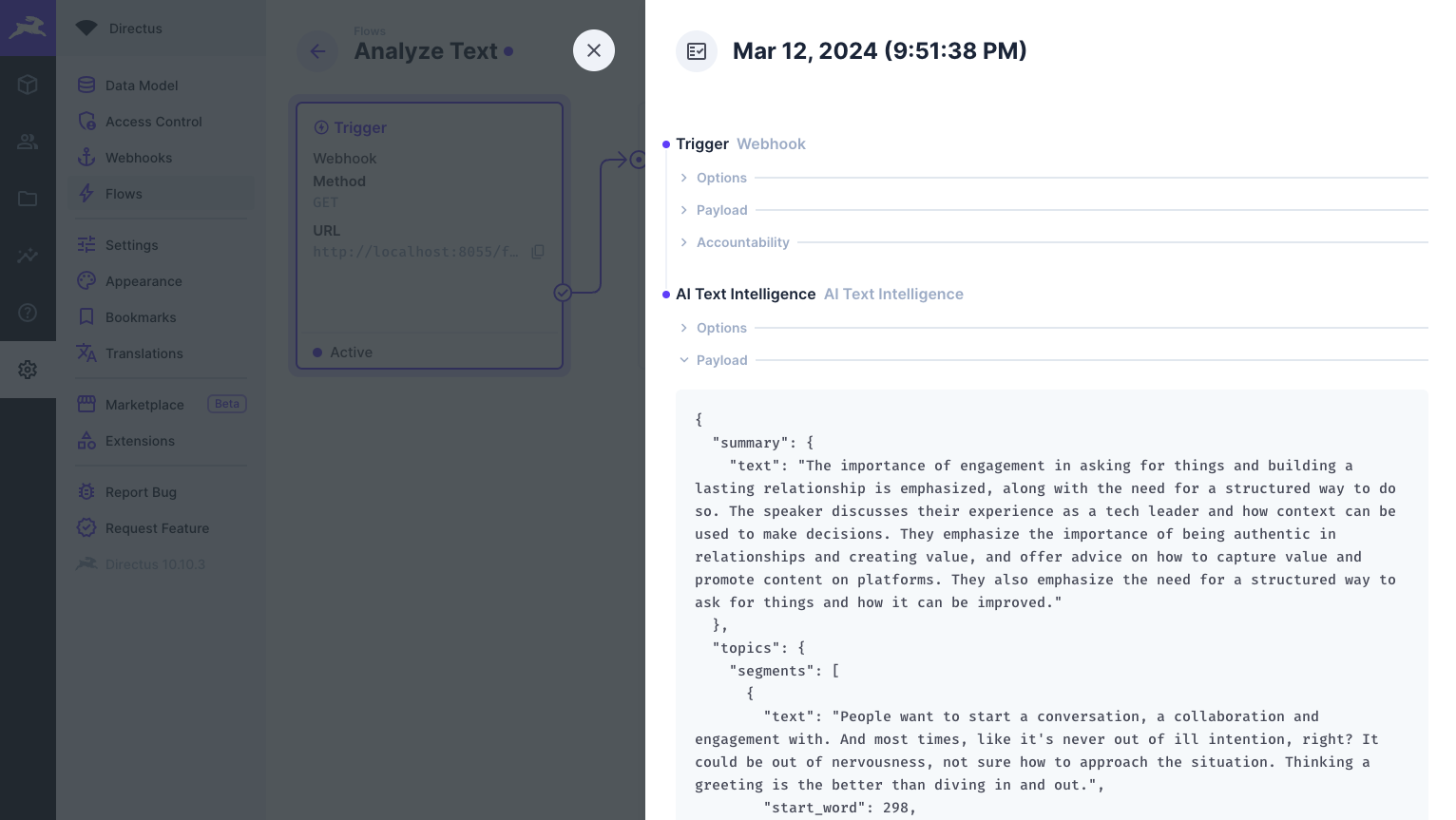Collapse AI Text Intelligence Payload section
The height and width of the screenshot is (820, 1456).
[x=1052, y=360]
